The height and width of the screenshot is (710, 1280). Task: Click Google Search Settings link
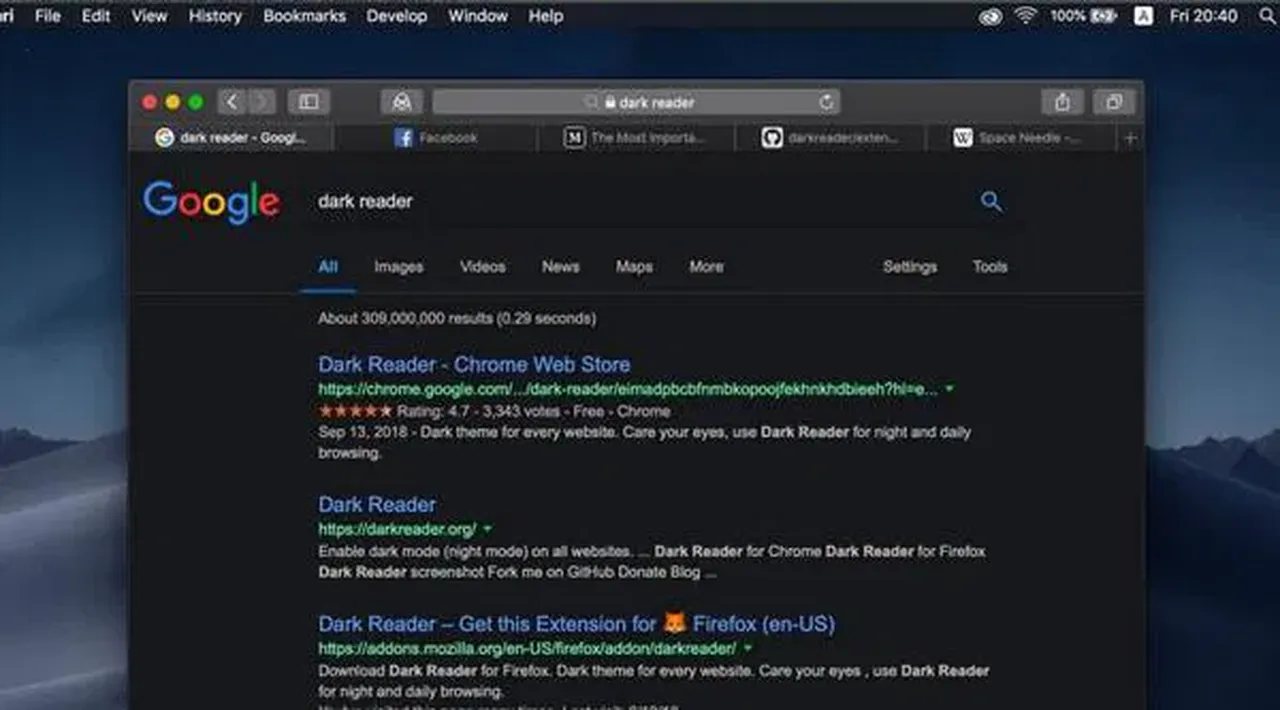pyautogui.click(x=909, y=267)
